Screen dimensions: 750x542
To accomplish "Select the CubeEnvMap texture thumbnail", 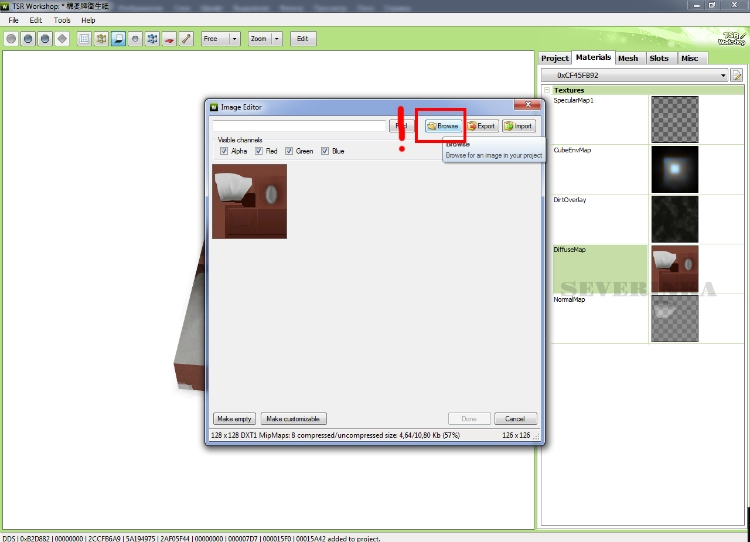I will coord(674,169).
